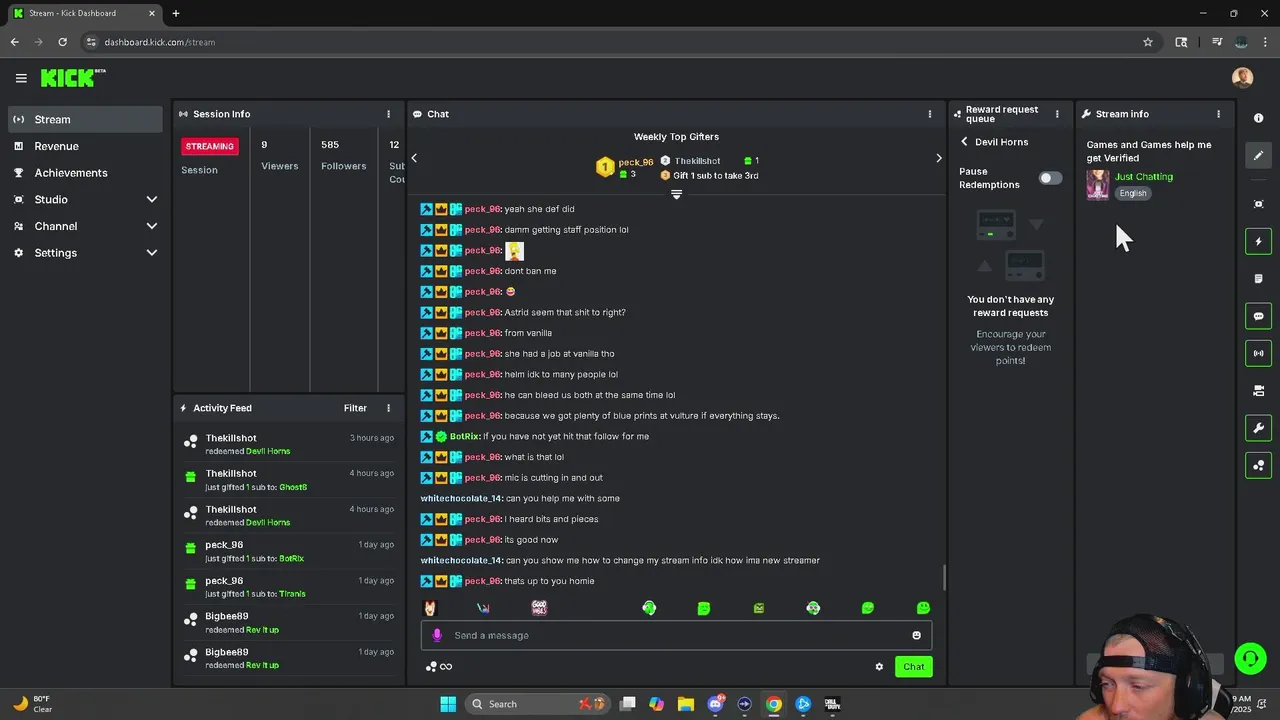1280x720 pixels.
Task: Toggle the broadcast signal widget in right sidebar
Action: tap(1258, 353)
